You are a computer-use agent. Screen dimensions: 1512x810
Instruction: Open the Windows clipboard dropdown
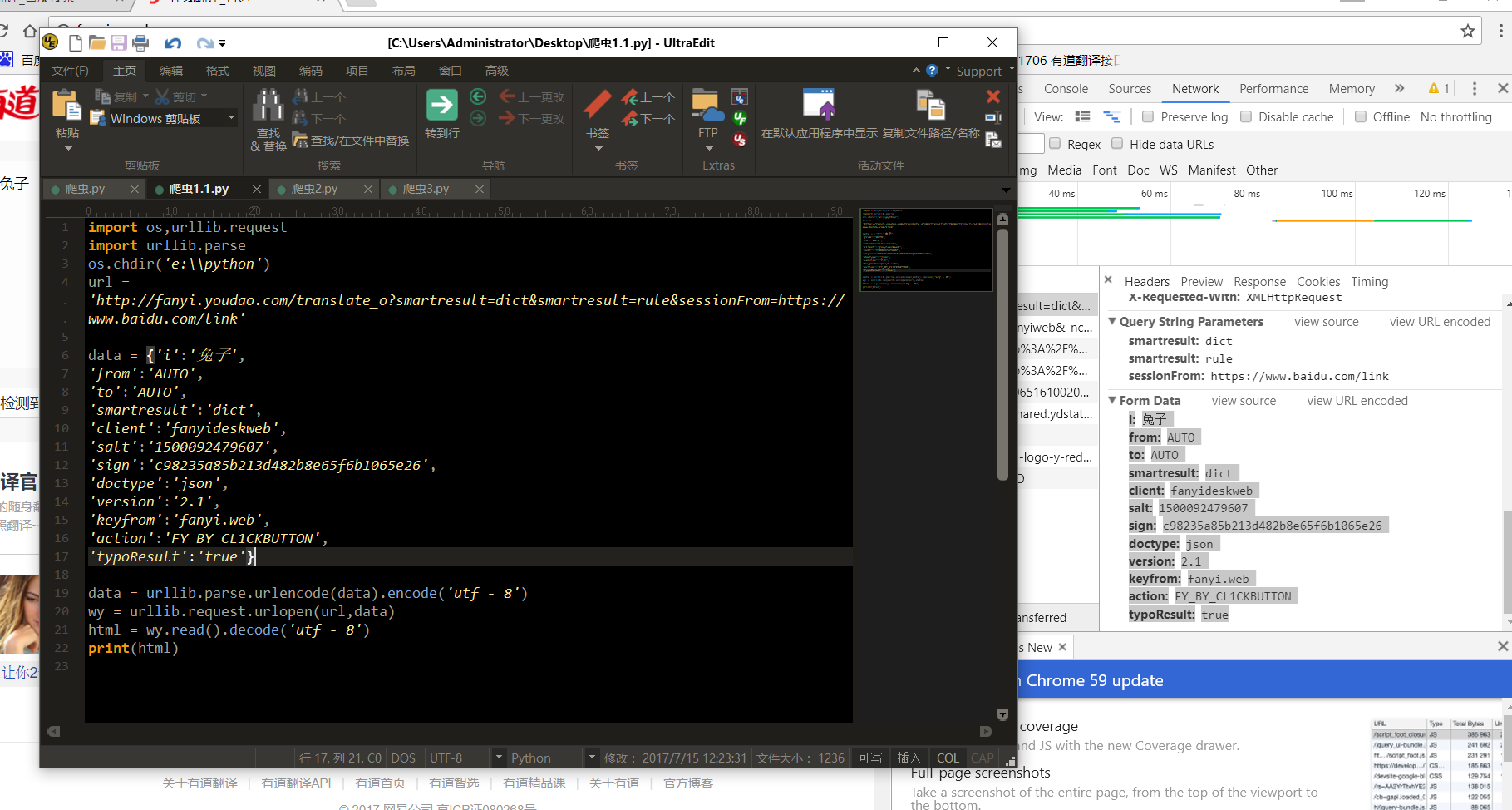(231, 119)
